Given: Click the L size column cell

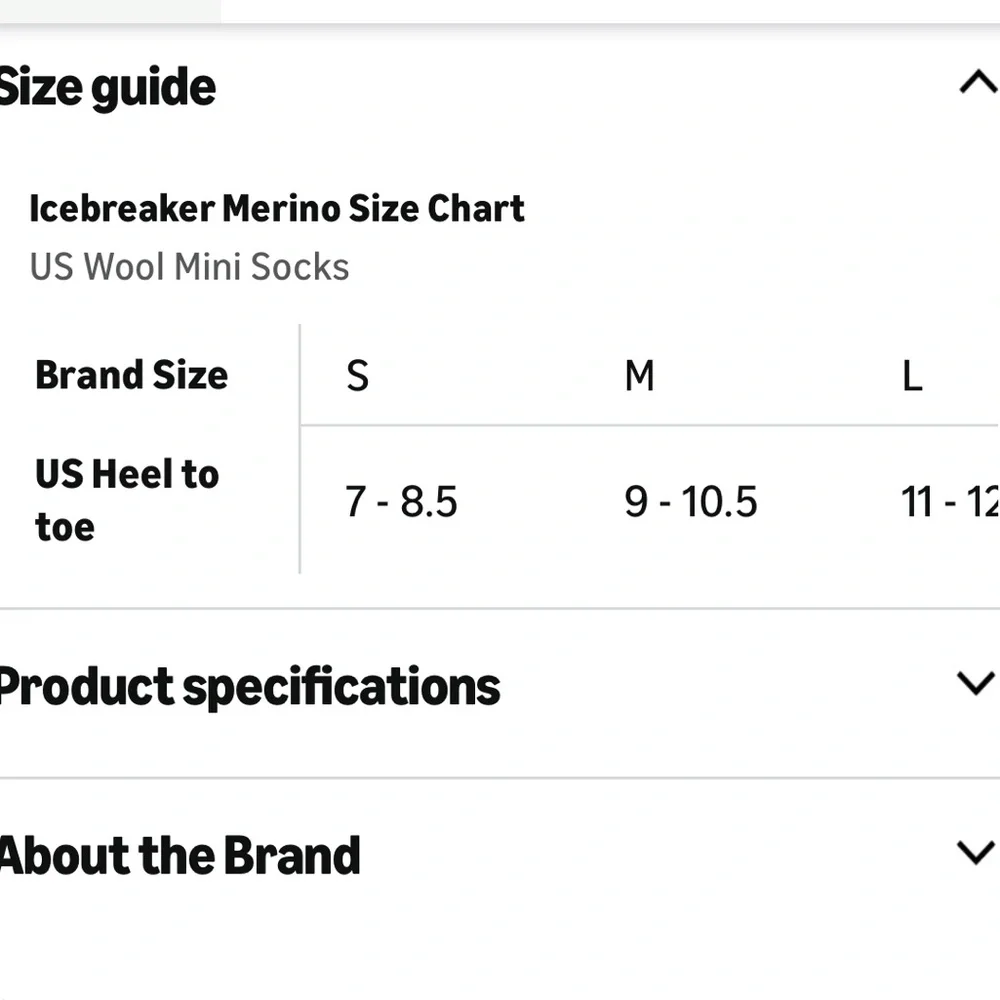Looking at the screenshot, I should pyautogui.click(x=912, y=375).
